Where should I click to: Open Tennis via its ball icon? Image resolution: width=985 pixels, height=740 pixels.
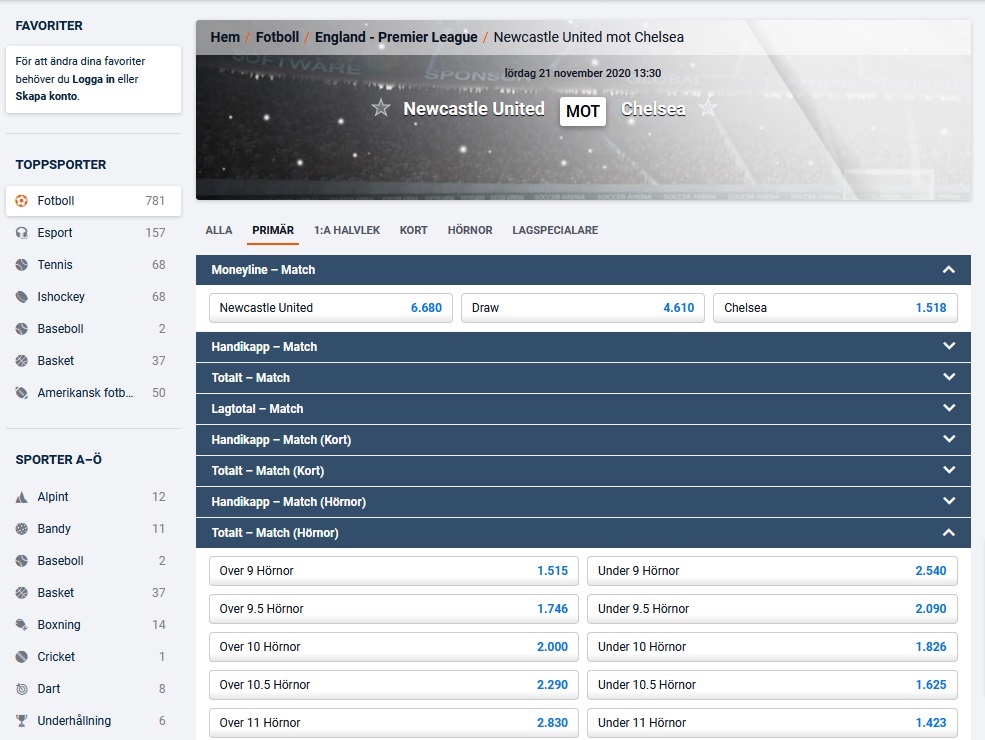[21, 265]
